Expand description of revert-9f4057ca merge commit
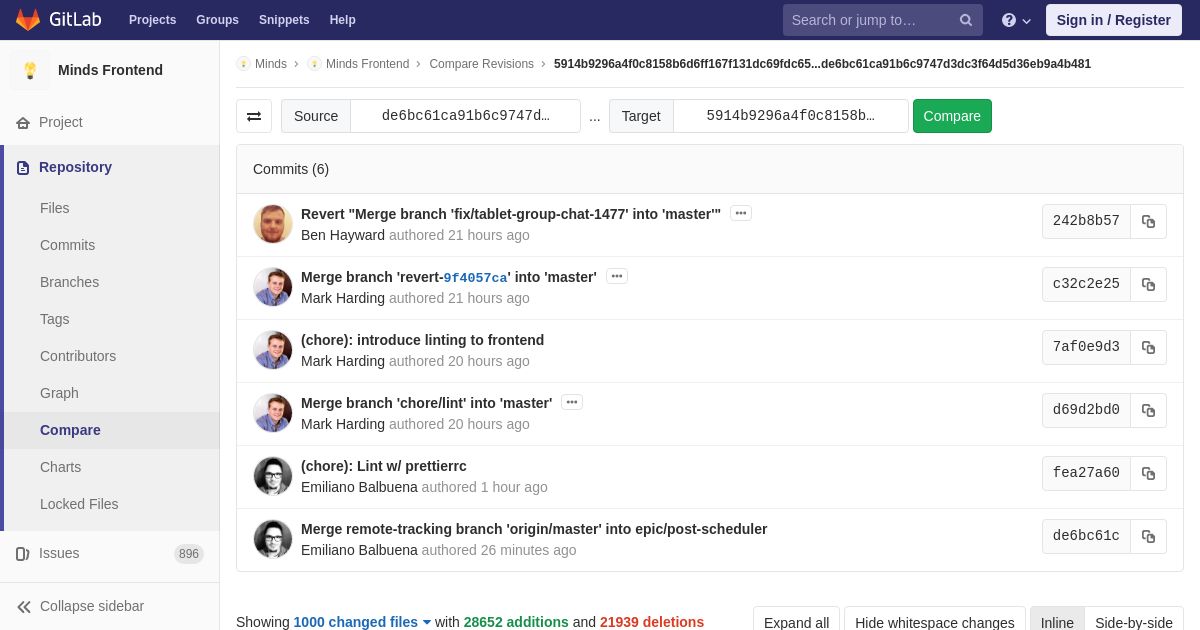The image size is (1200, 630). [x=617, y=276]
